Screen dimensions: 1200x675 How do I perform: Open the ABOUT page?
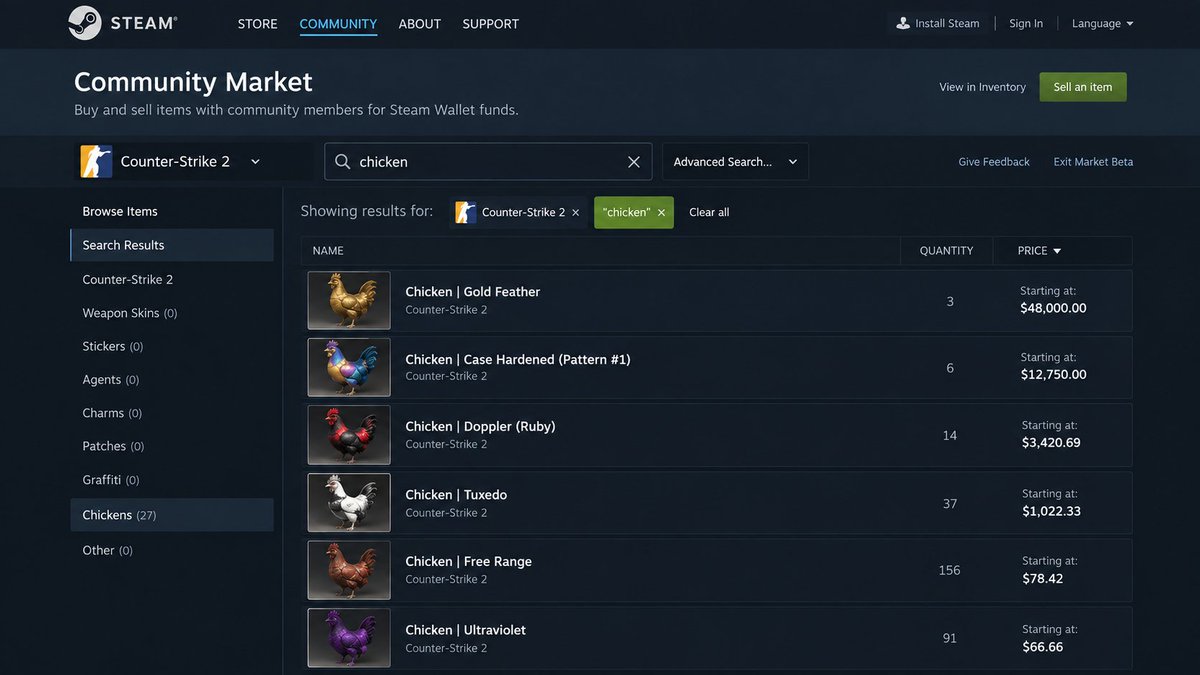pos(420,23)
